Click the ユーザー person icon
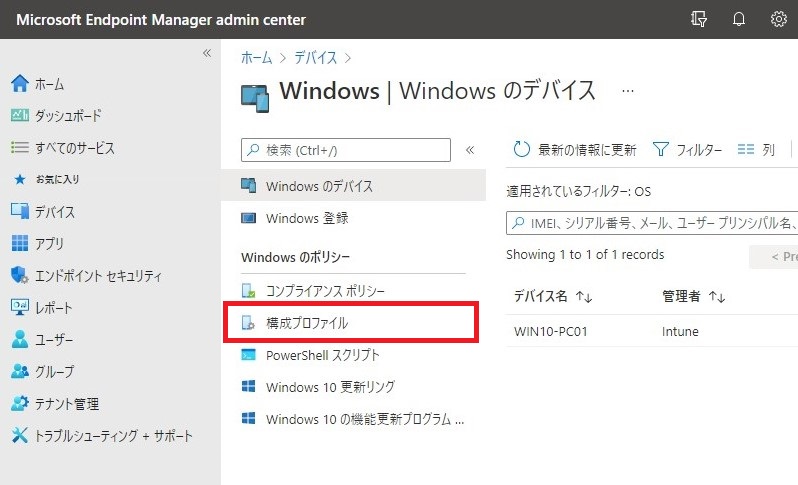 [x=20, y=339]
